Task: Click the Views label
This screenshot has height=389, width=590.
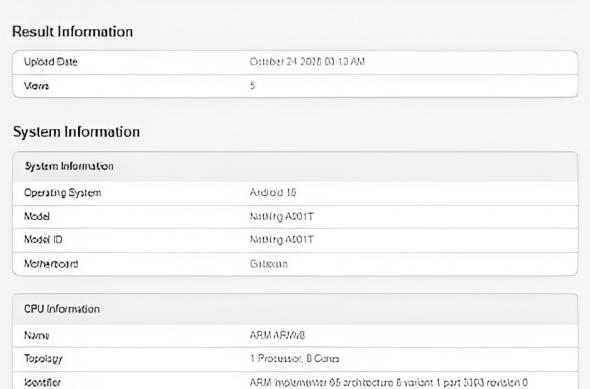Action: (36, 86)
